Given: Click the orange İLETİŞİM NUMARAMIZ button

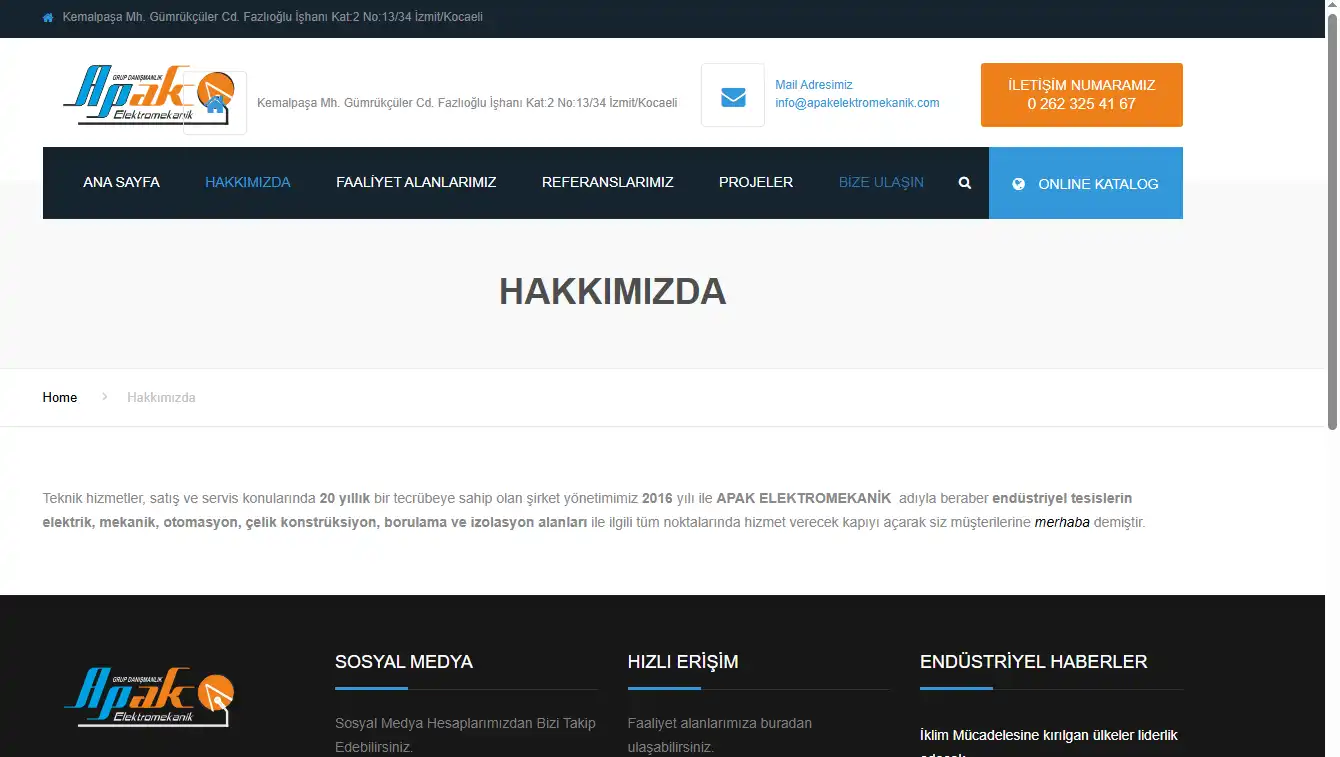Looking at the screenshot, I should tap(1082, 95).
